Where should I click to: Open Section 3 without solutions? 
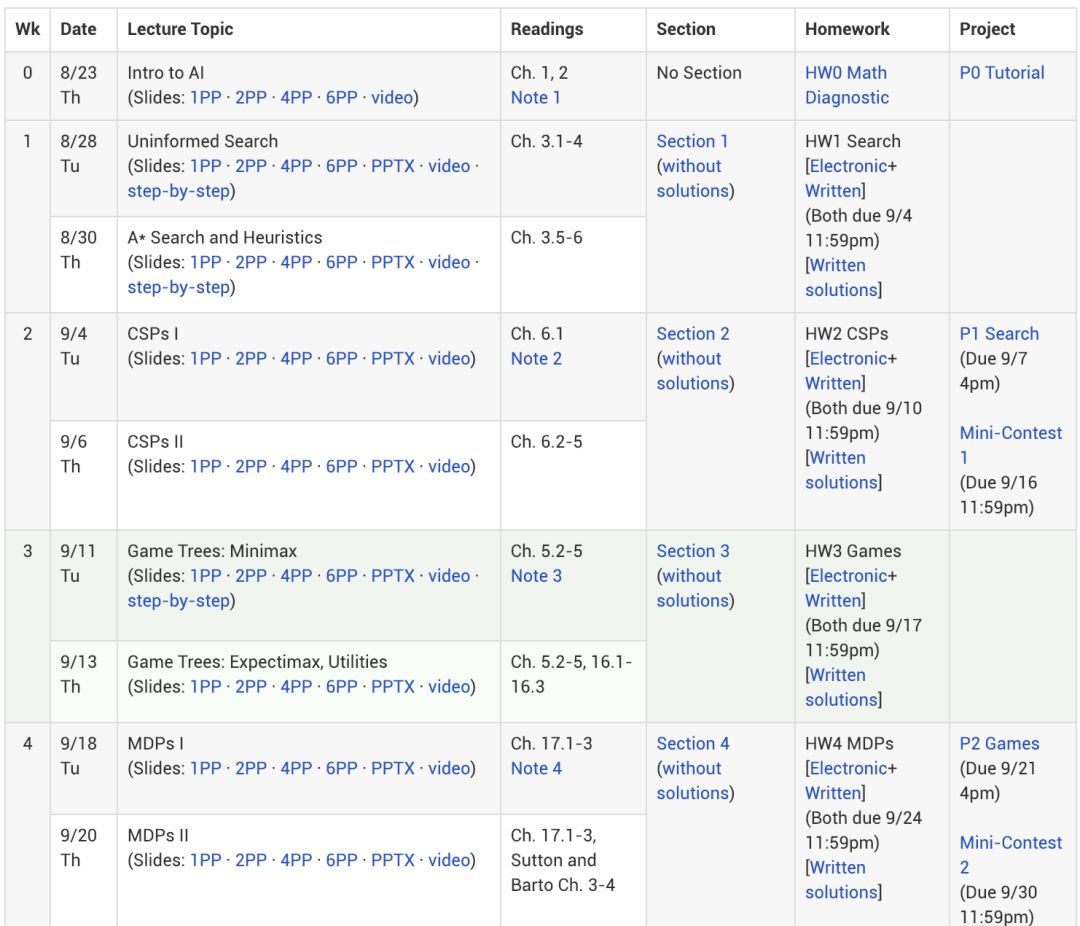coord(692,588)
